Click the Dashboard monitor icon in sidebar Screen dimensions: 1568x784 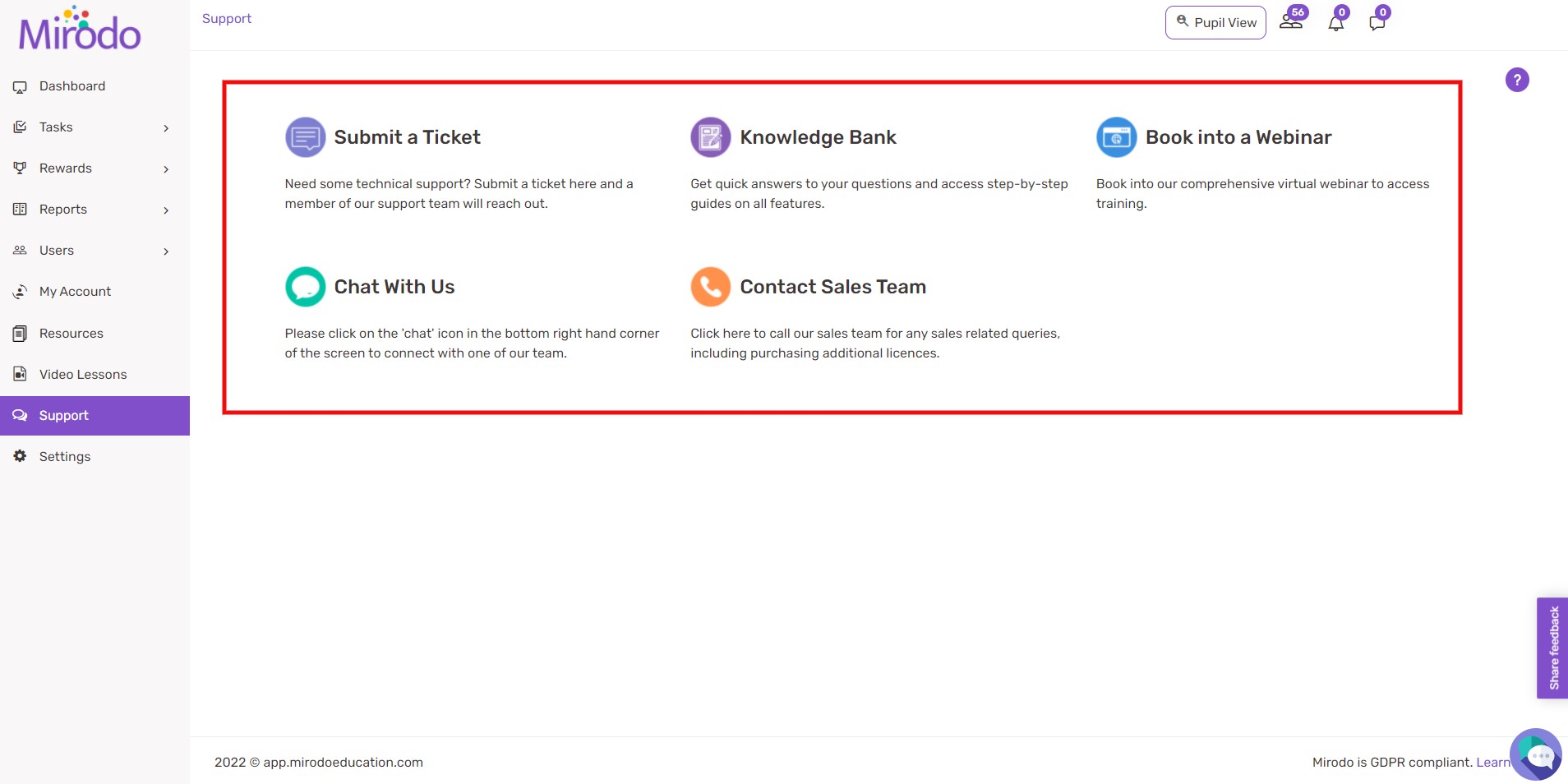tap(20, 86)
